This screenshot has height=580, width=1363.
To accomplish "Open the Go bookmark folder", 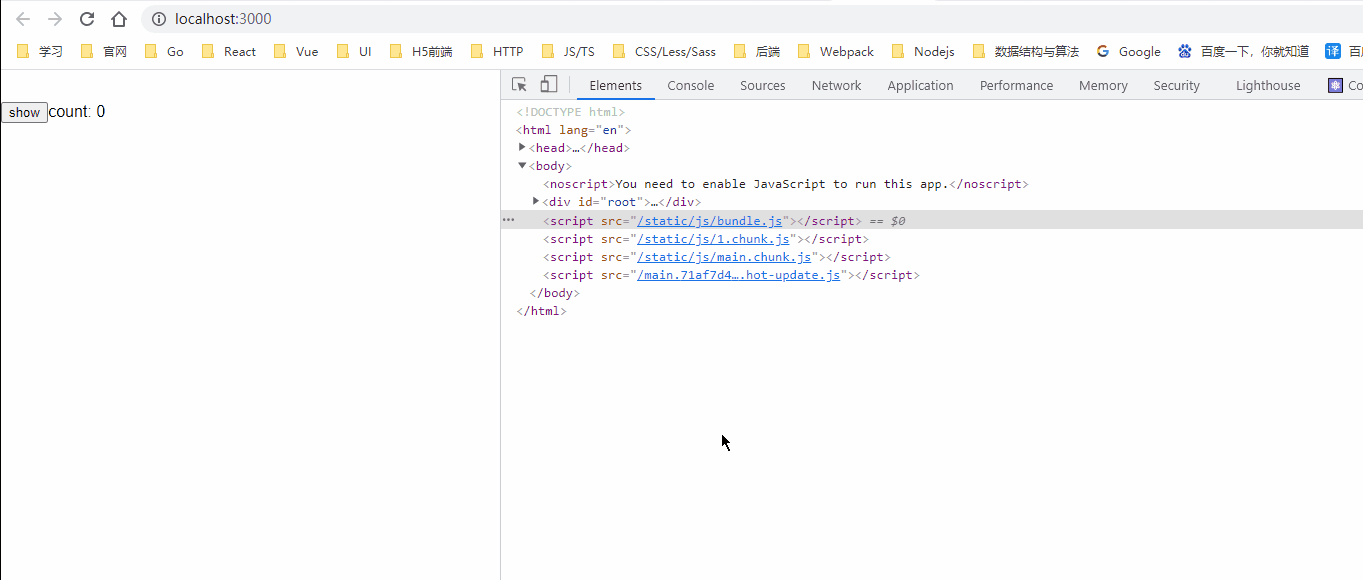I will pyautogui.click(x=164, y=51).
